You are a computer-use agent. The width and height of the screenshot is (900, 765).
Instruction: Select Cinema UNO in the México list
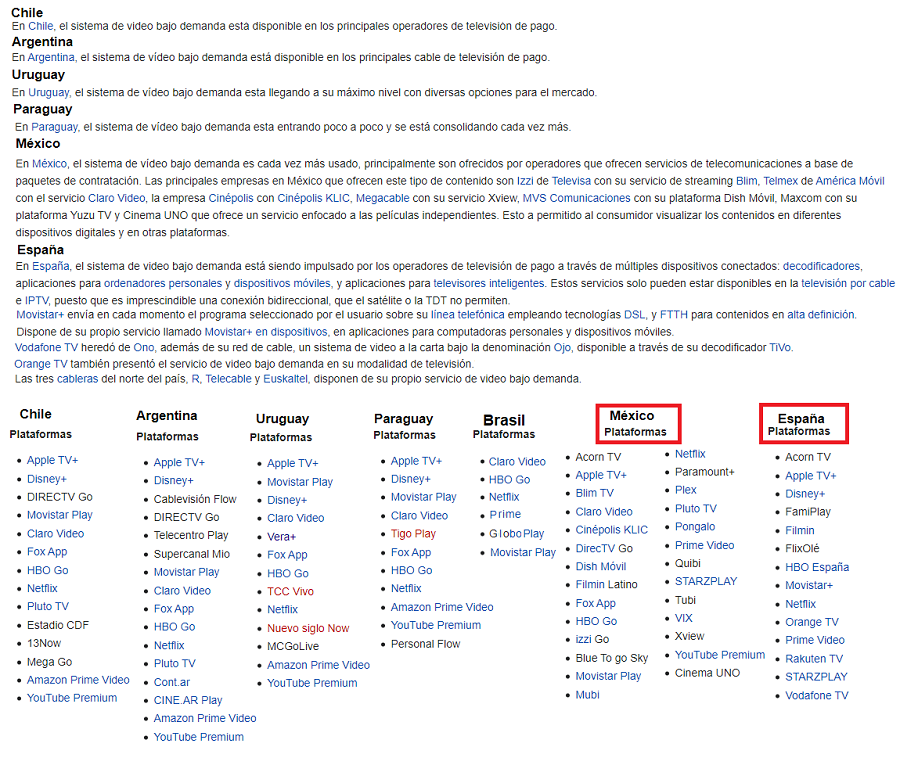tap(708, 673)
